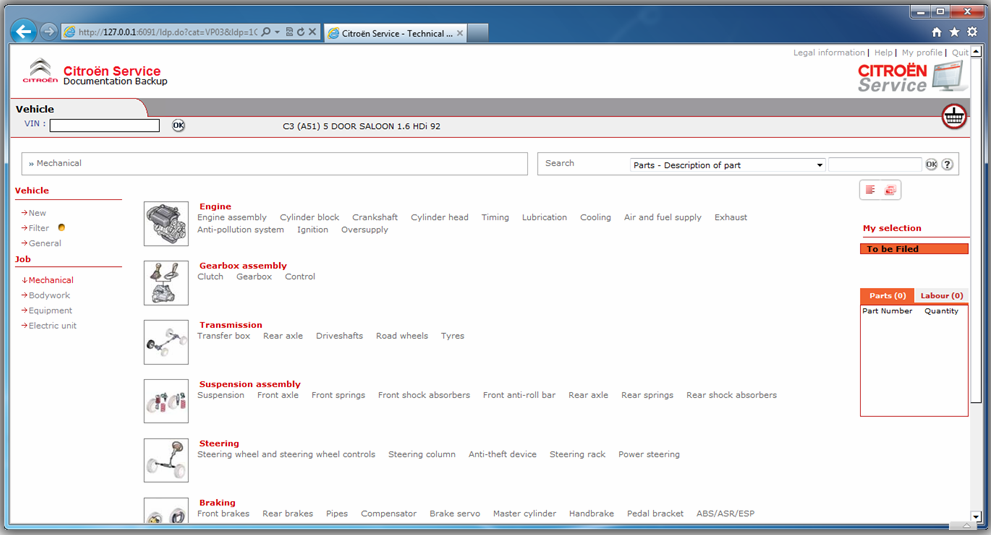Screen dimensions: 991x535
Task: Open Steering rack subsection
Action: click(577, 454)
